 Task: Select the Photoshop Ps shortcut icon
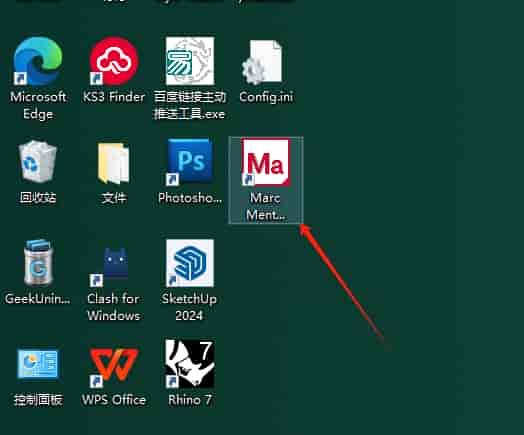point(189,162)
